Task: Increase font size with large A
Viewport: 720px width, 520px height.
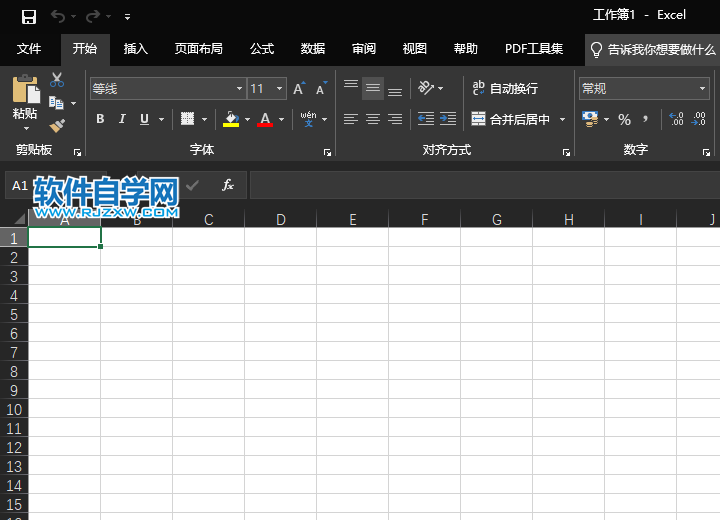Action: [299, 88]
